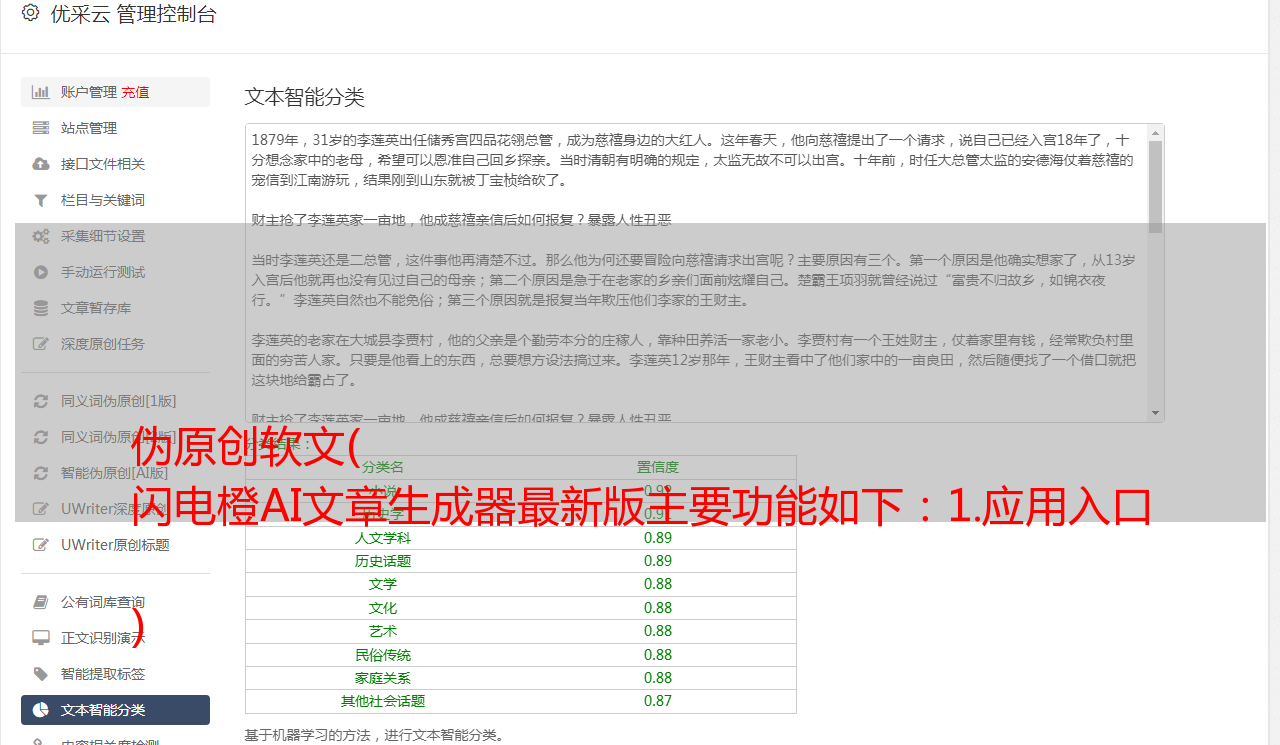
Task: Select the cloud upload icon for 接口文件相关
Action: click(41, 164)
